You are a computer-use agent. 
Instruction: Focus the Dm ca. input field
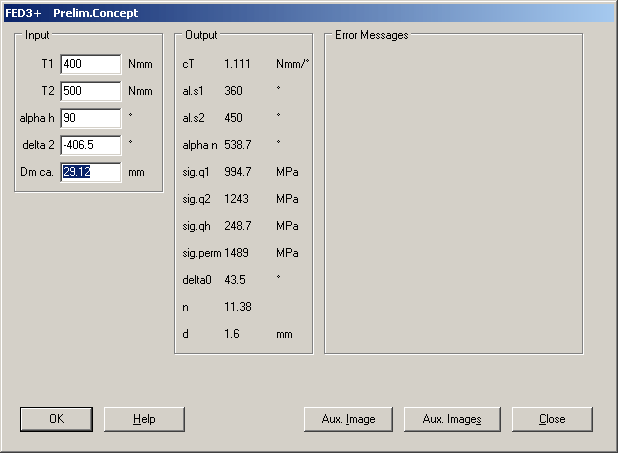pos(90,172)
